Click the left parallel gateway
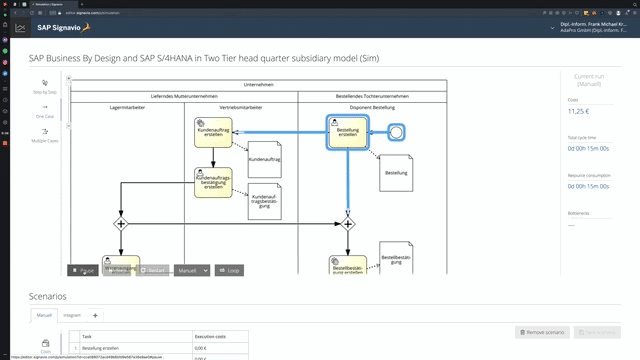Screen dimensions: 640x360 tap(121, 224)
